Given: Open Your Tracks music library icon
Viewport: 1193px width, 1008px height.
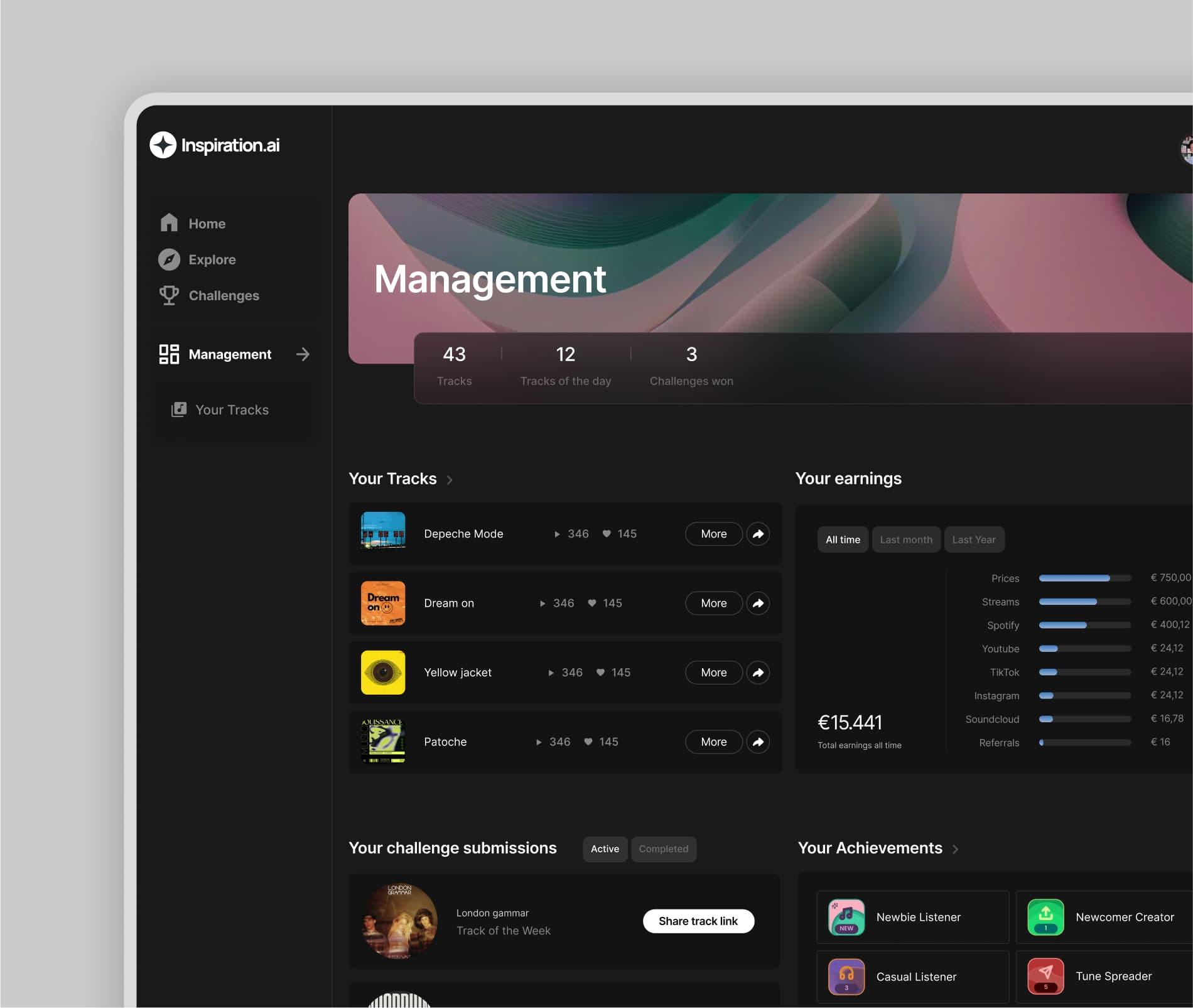Looking at the screenshot, I should [179, 409].
